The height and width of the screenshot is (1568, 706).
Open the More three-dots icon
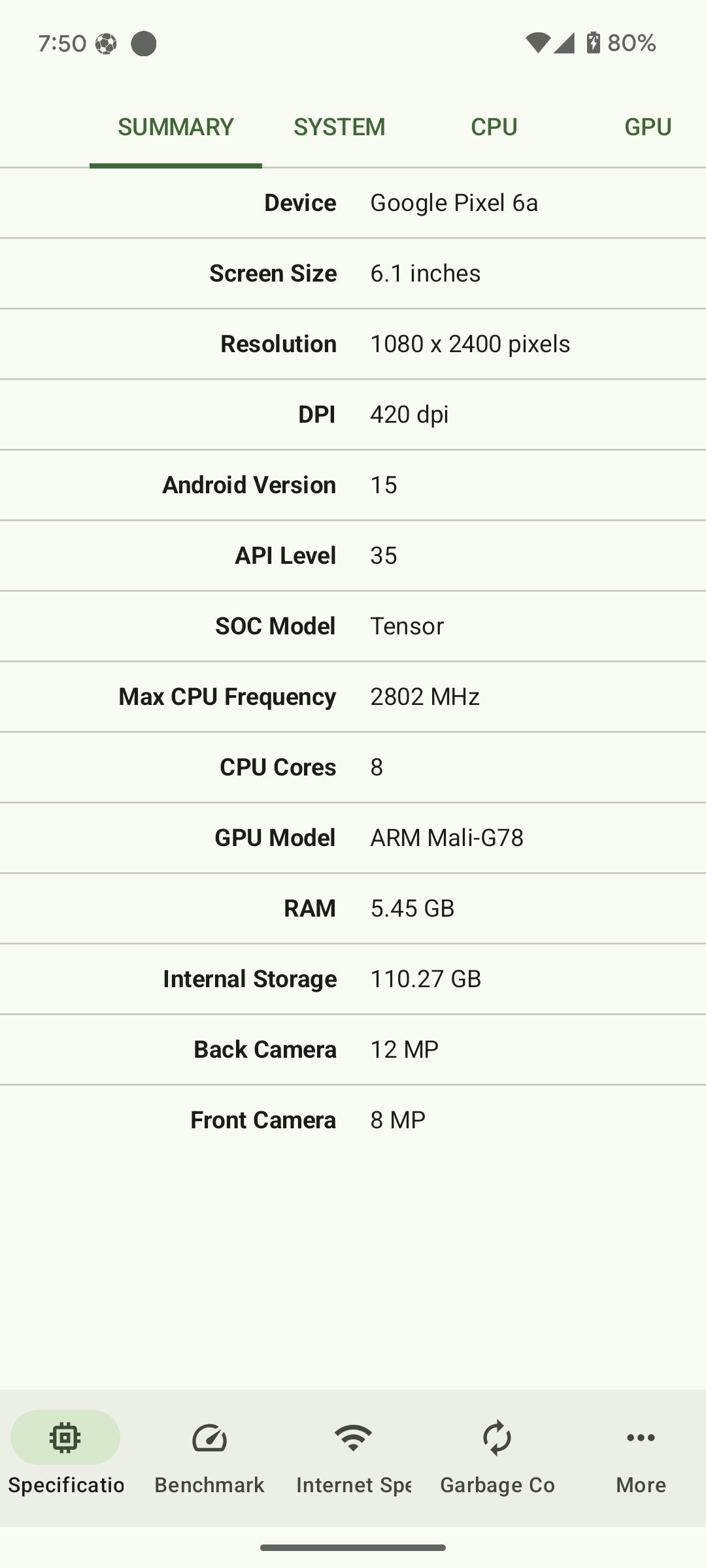point(641,1437)
